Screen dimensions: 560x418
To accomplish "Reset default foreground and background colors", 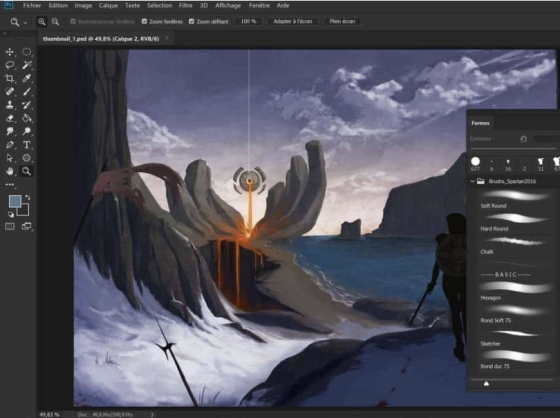I will pos(11,214).
